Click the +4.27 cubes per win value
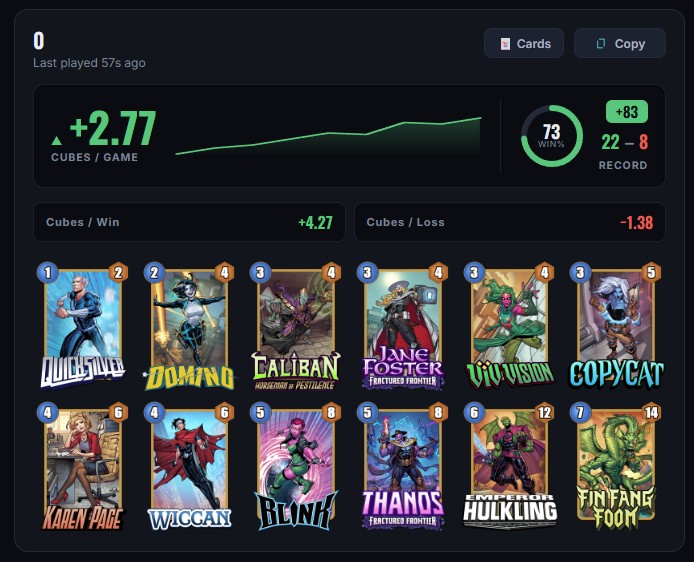Screen dimensions: 694x562 [316, 223]
